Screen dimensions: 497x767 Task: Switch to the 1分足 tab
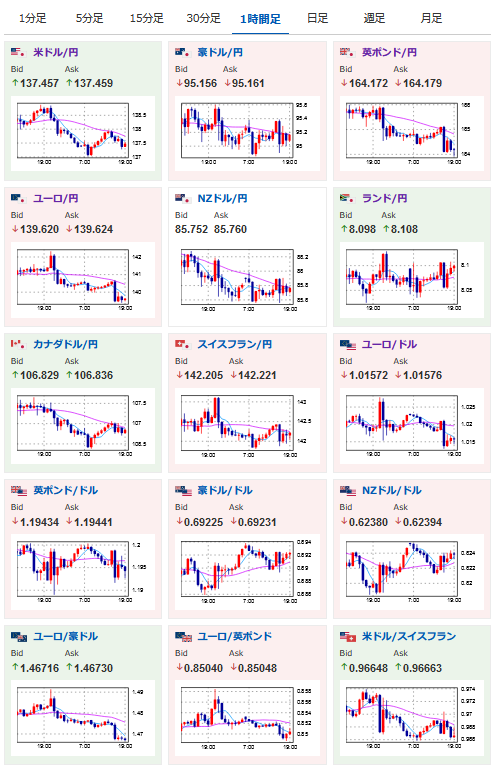click(32, 19)
